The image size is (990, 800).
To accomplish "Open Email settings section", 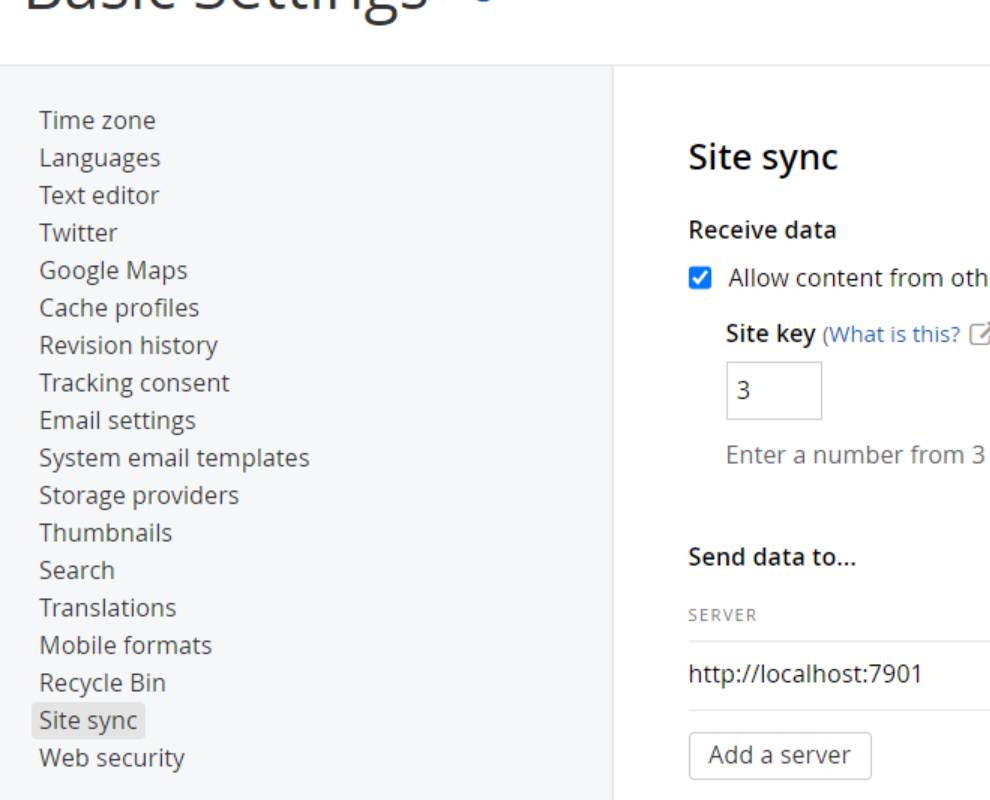I will (x=117, y=421).
